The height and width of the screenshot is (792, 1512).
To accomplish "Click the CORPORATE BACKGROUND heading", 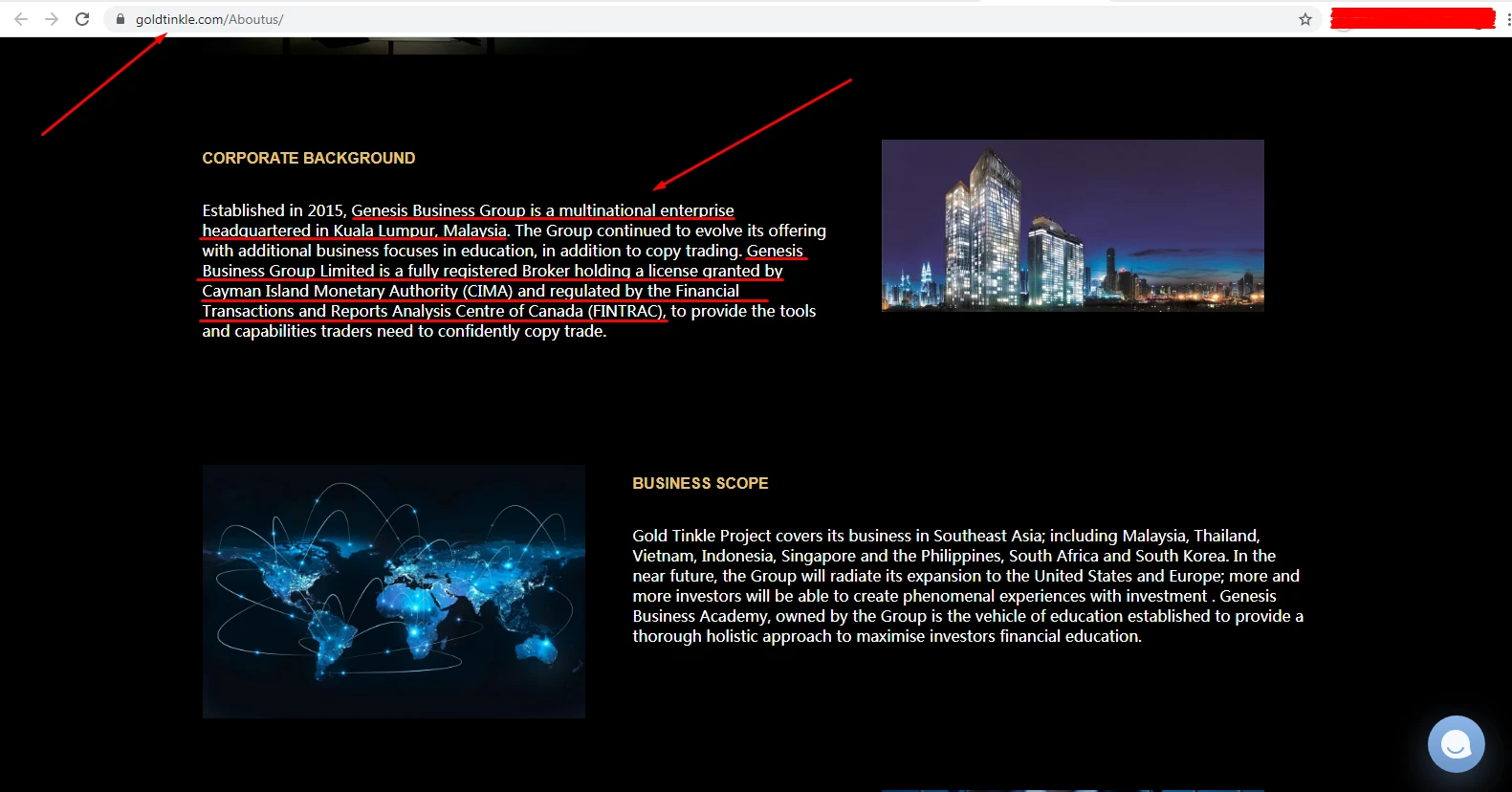I will coord(308,158).
